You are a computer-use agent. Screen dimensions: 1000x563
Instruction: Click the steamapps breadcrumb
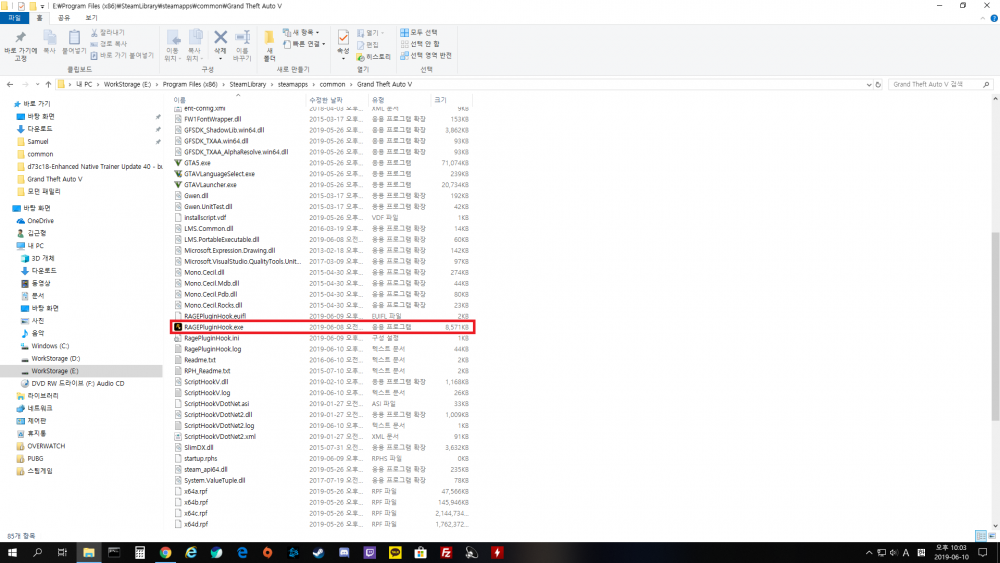point(293,84)
